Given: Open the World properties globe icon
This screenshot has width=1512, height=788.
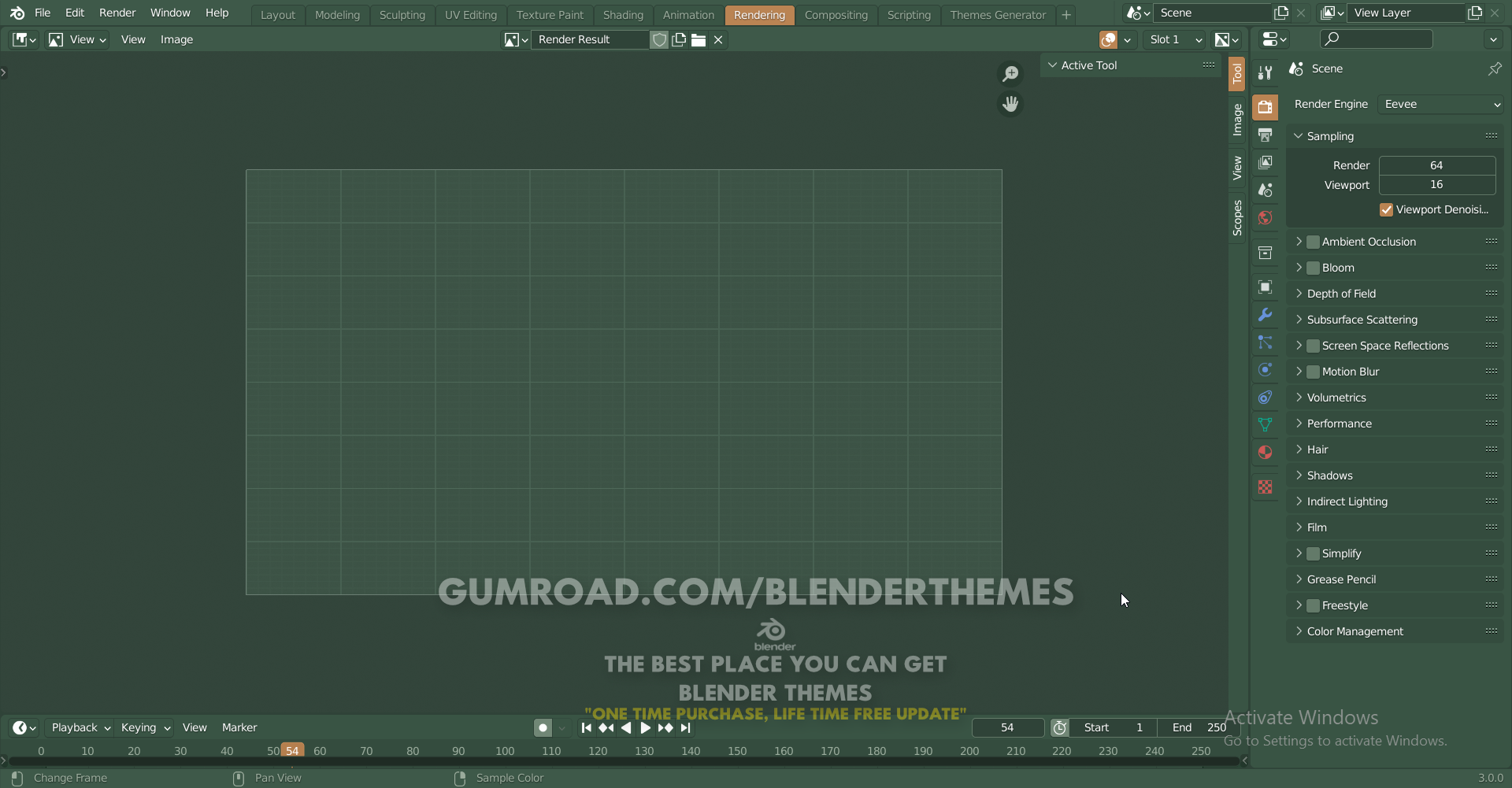Looking at the screenshot, I should pos(1265,217).
